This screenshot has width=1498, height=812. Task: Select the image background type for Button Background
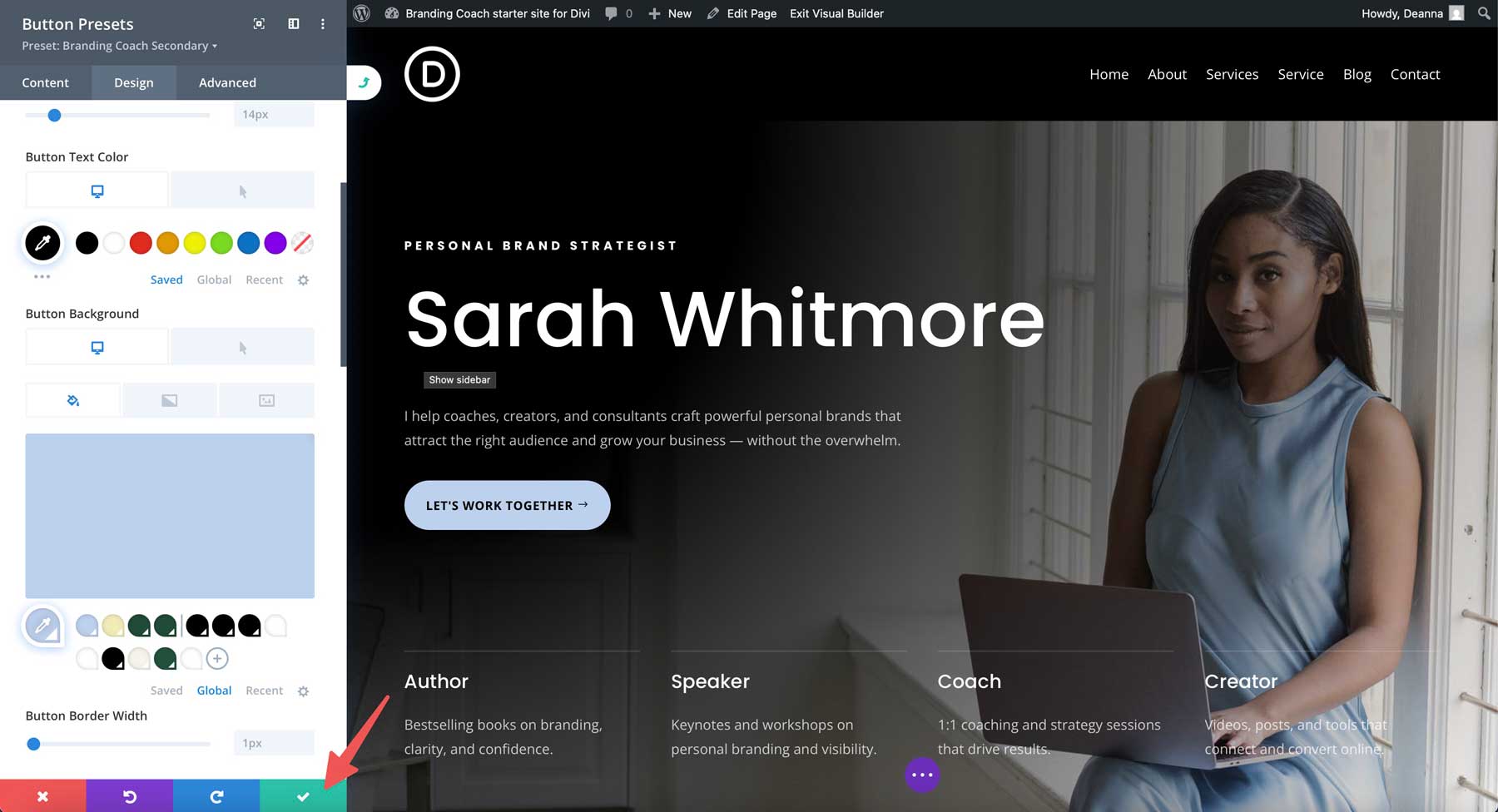point(266,399)
